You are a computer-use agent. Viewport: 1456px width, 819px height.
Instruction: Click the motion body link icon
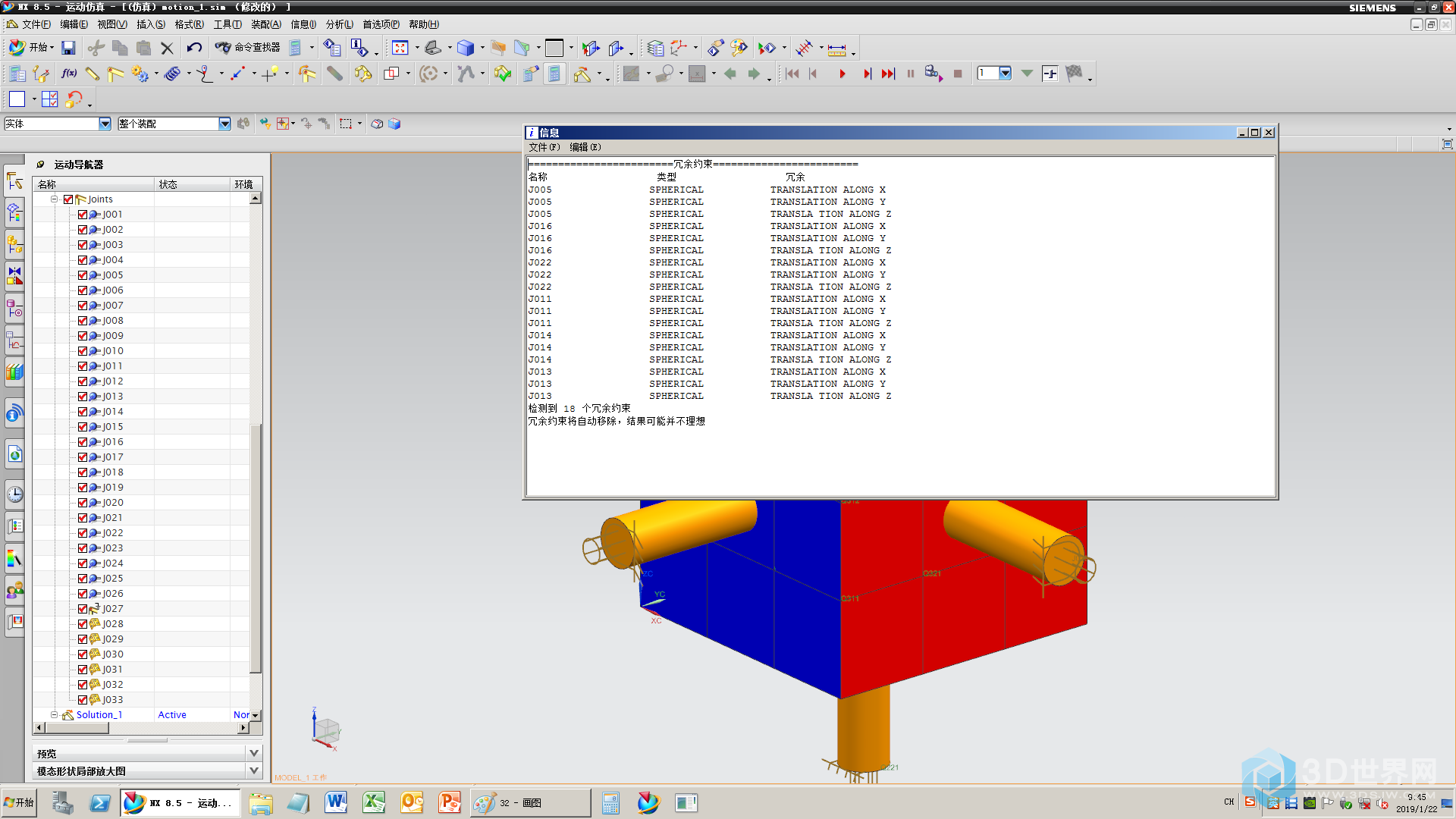(x=92, y=74)
